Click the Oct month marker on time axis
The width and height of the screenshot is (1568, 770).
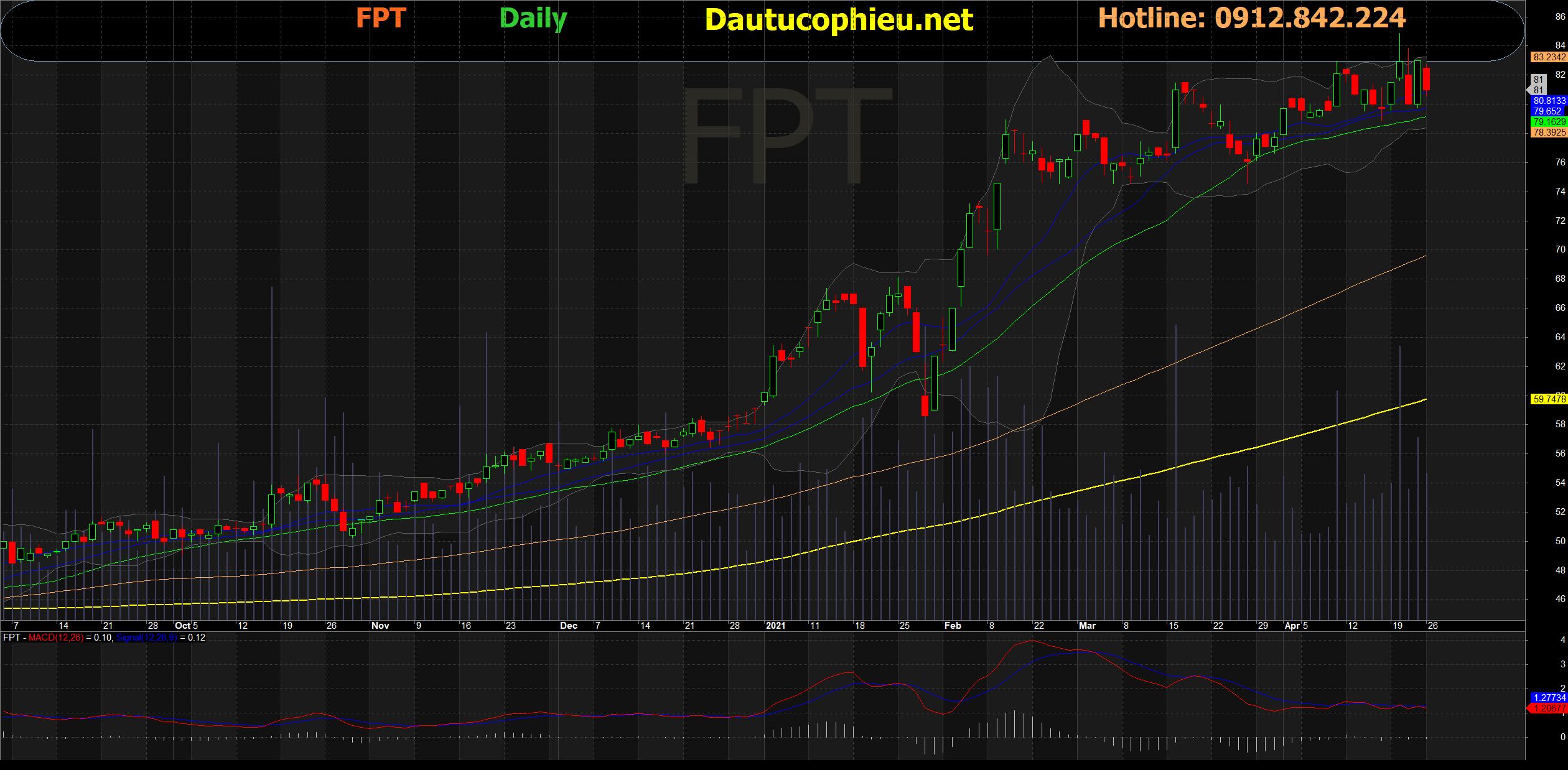click(183, 626)
